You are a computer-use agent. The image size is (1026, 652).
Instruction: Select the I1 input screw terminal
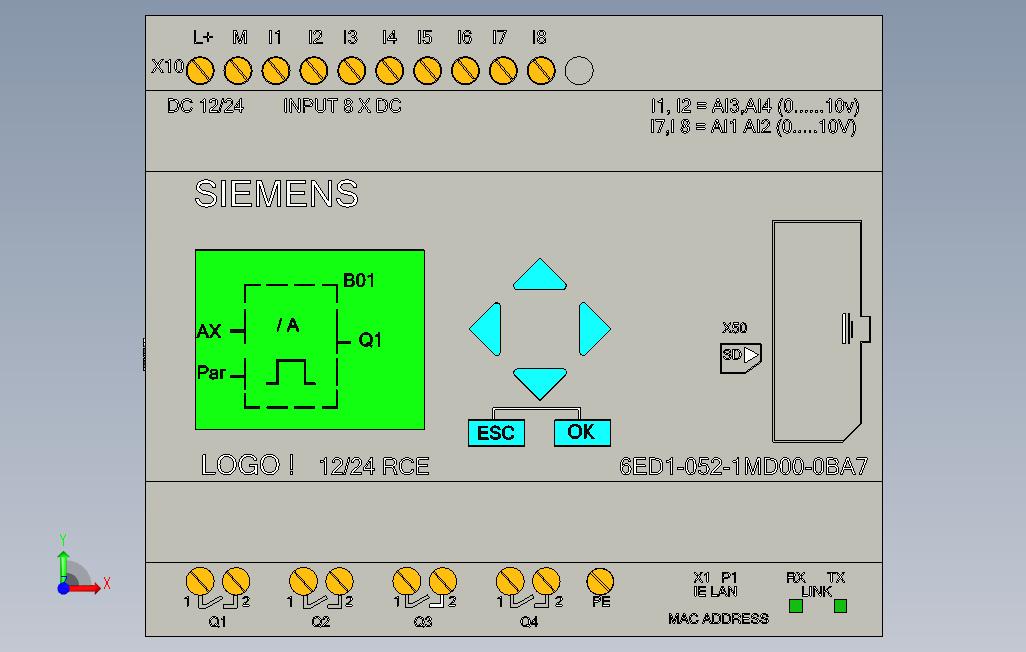(275, 71)
